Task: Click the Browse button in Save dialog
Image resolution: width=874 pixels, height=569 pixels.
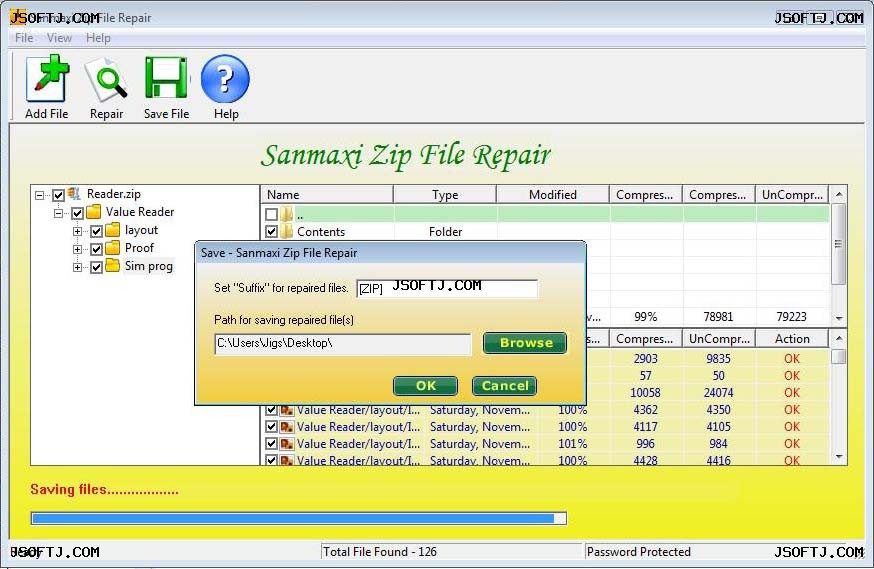Action: tap(525, 343)
